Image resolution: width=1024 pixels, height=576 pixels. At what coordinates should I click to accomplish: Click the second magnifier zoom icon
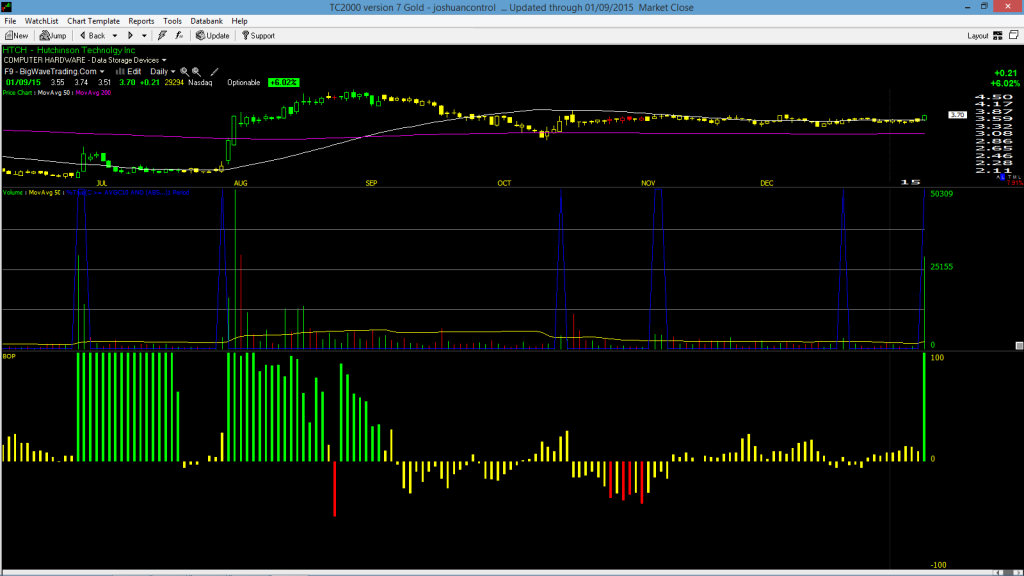pos(196,72)
